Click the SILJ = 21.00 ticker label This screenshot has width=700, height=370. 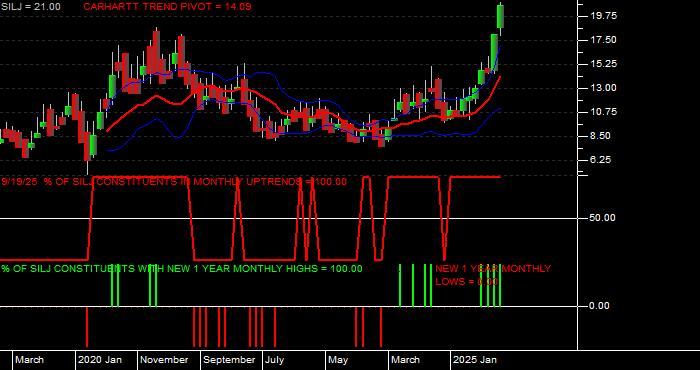click(31, 7)
